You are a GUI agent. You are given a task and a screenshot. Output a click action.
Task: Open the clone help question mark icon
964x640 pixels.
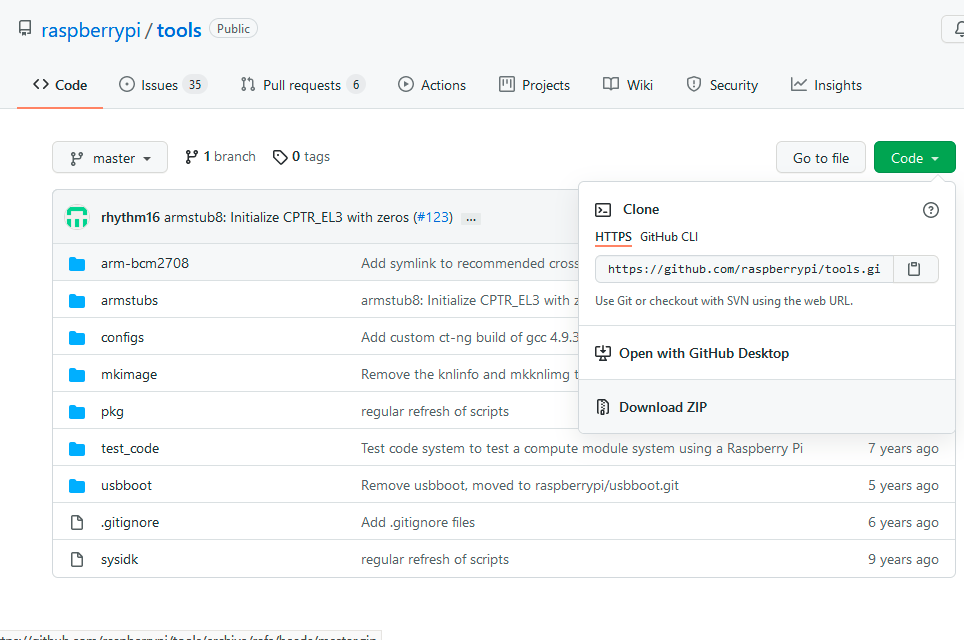[x=930, y=210]
